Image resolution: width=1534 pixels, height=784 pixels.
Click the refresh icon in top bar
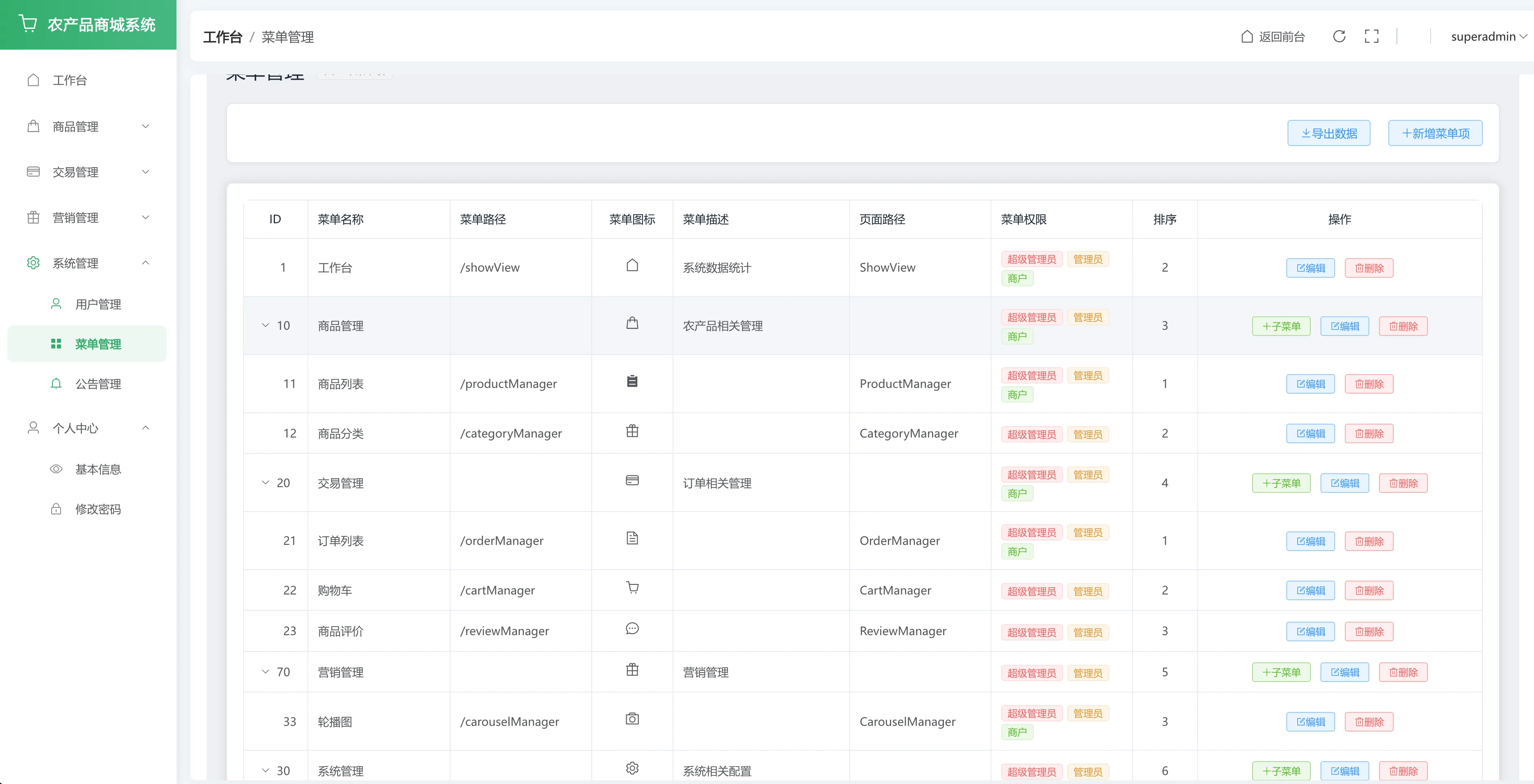(x=1339, y=37)
